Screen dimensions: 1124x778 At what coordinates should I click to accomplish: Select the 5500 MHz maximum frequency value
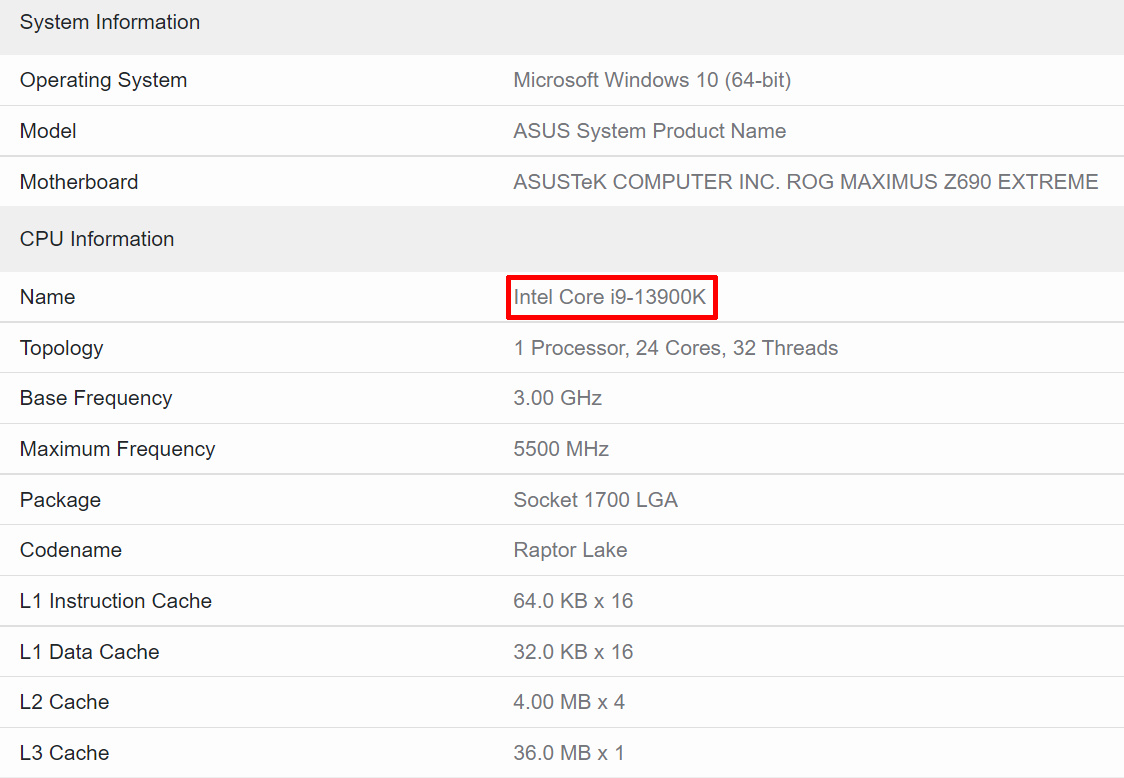pyautogui.click(x=561, y=449)
